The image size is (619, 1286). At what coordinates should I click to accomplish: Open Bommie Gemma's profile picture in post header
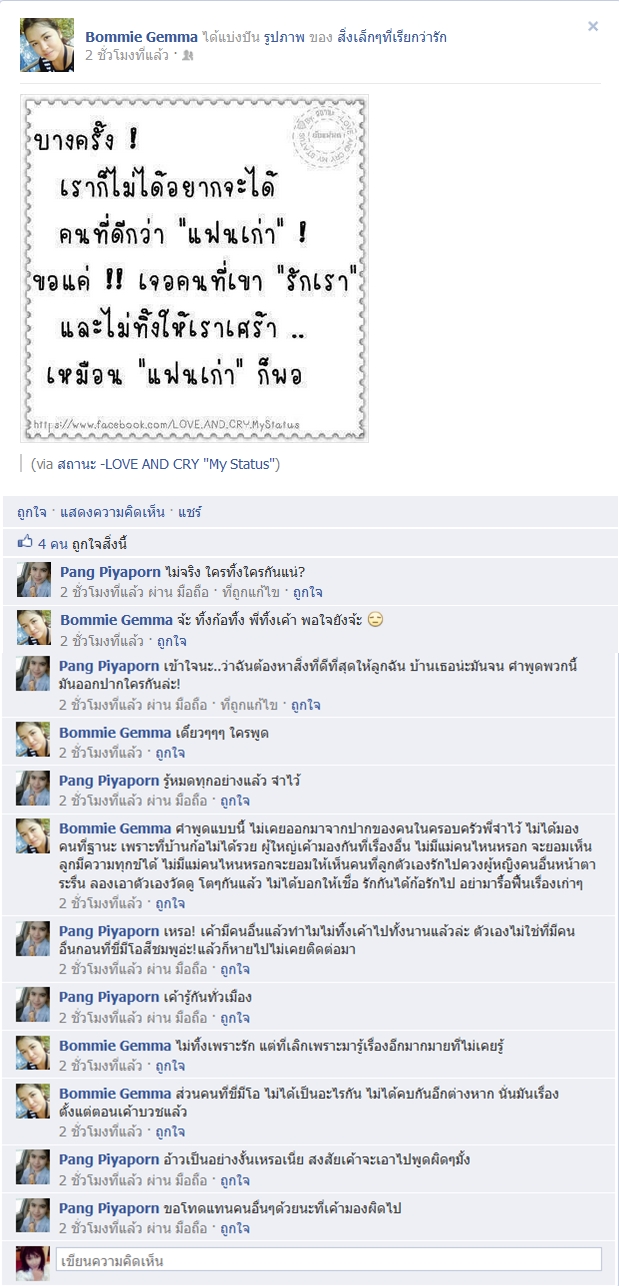[46, 45]
